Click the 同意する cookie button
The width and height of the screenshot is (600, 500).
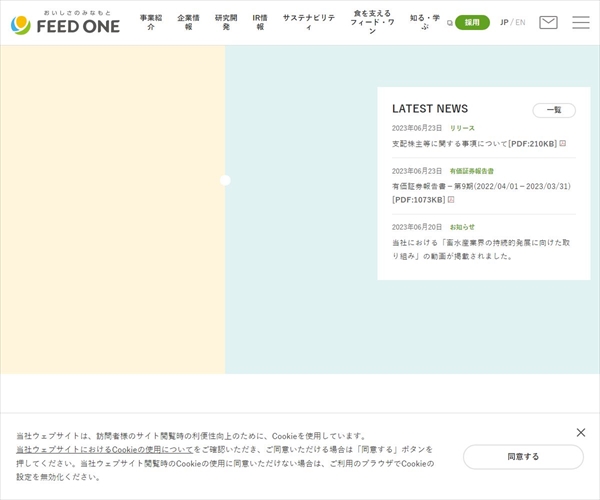point(523,457)
